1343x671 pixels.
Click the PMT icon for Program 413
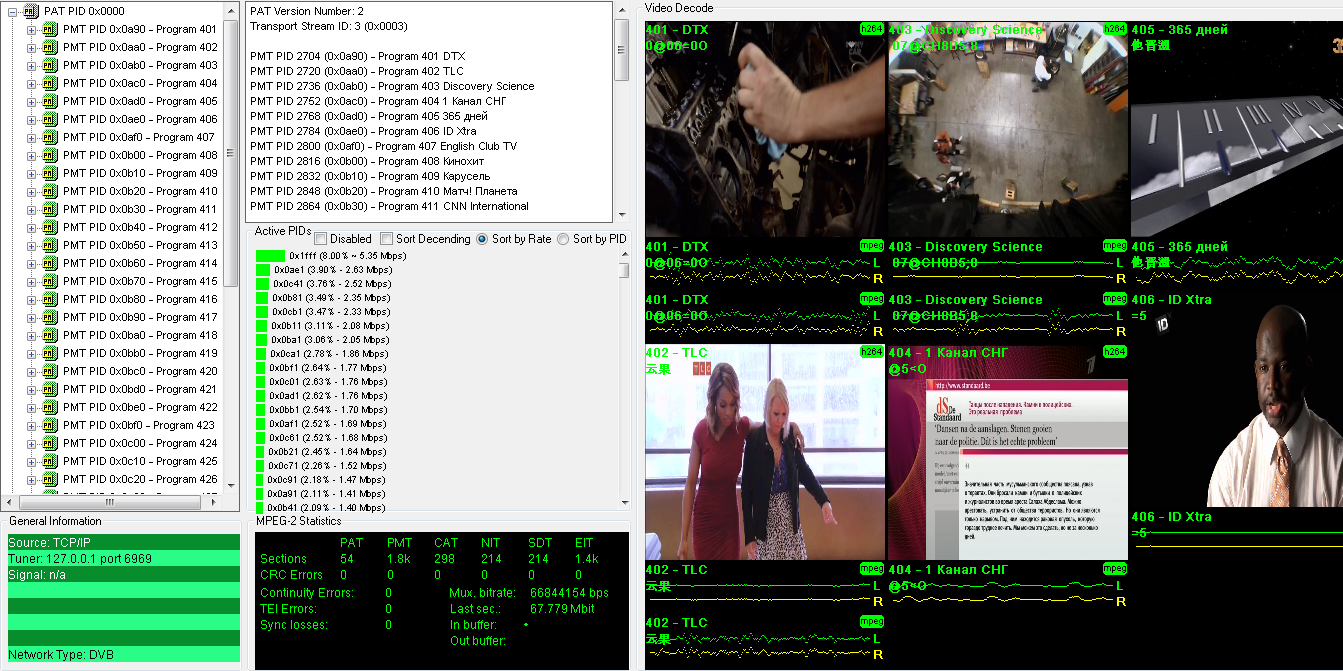(50, 245)
